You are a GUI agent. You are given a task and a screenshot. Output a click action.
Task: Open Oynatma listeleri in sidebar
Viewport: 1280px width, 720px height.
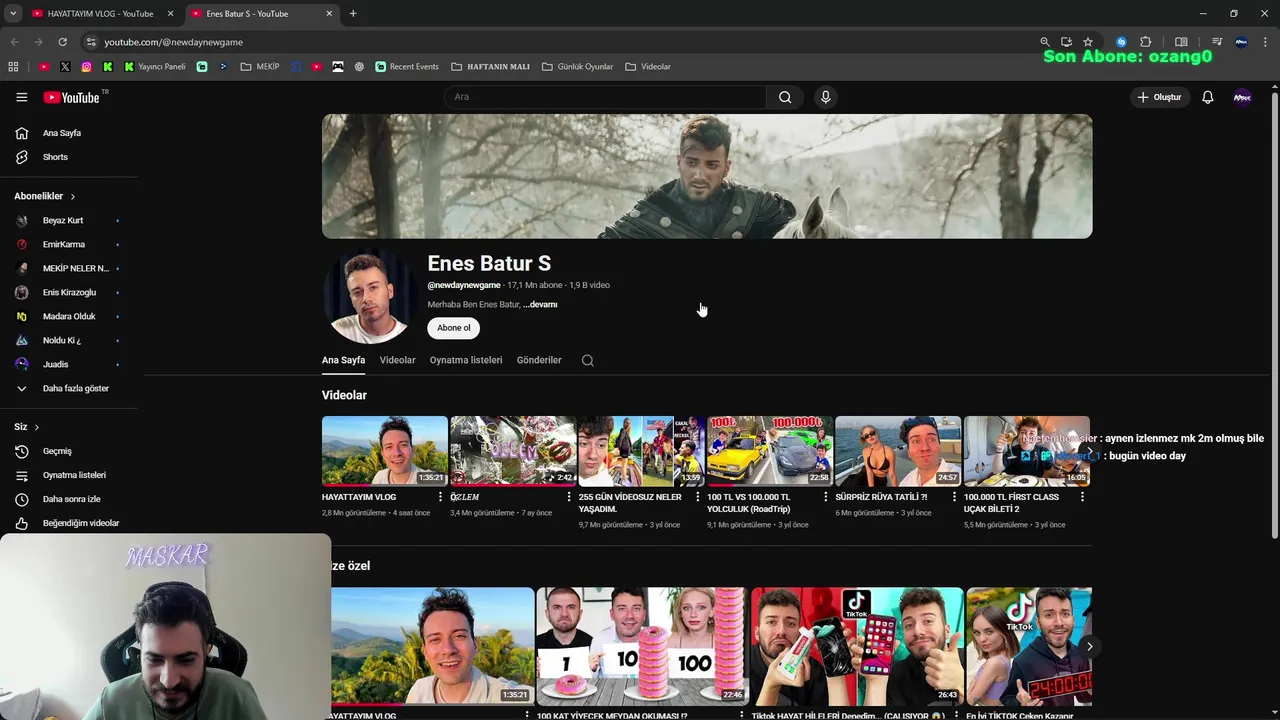tap(74, 475)
